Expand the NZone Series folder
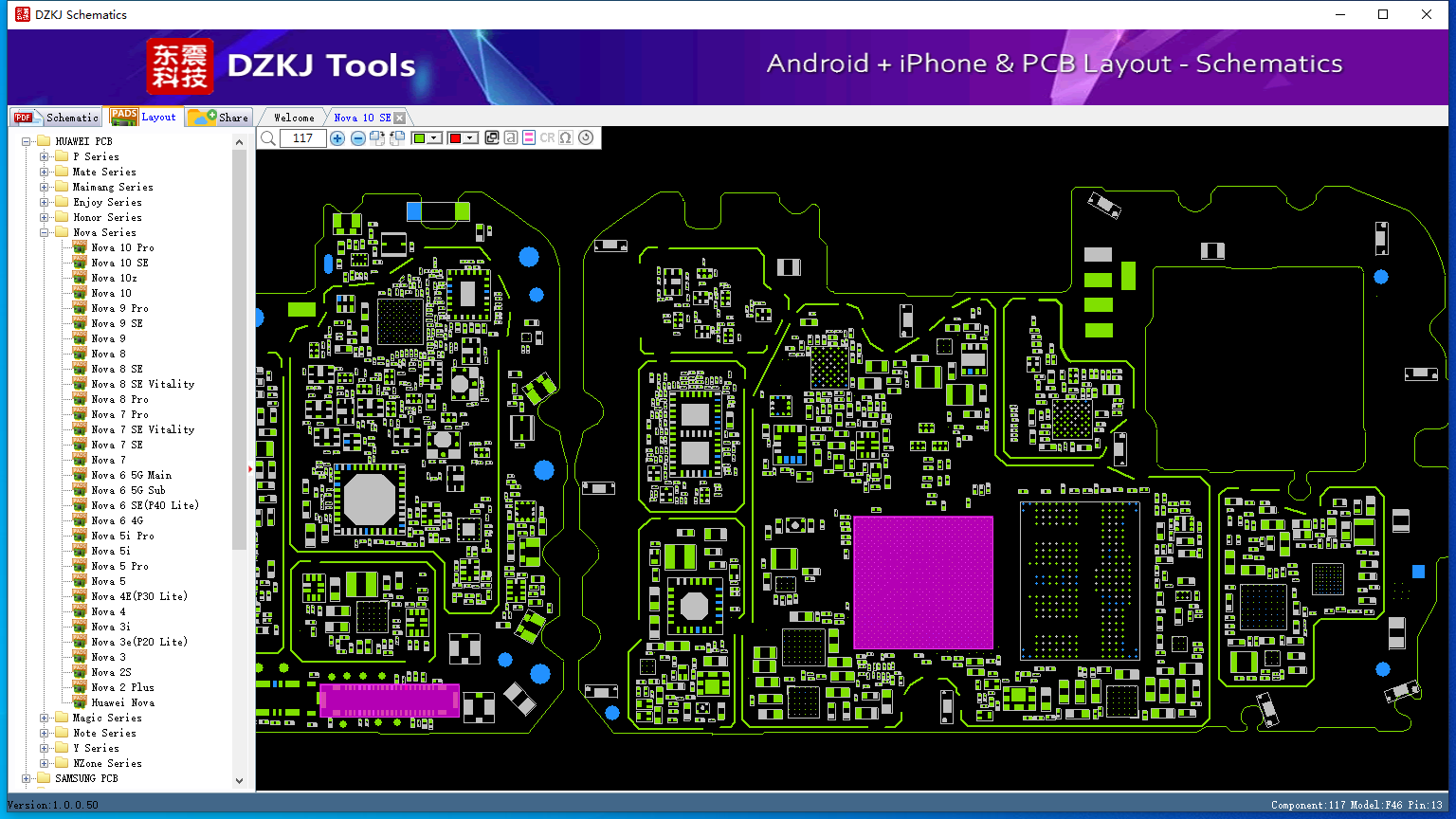This screenshot has width=1456, height=819. (x=45, y=763)
